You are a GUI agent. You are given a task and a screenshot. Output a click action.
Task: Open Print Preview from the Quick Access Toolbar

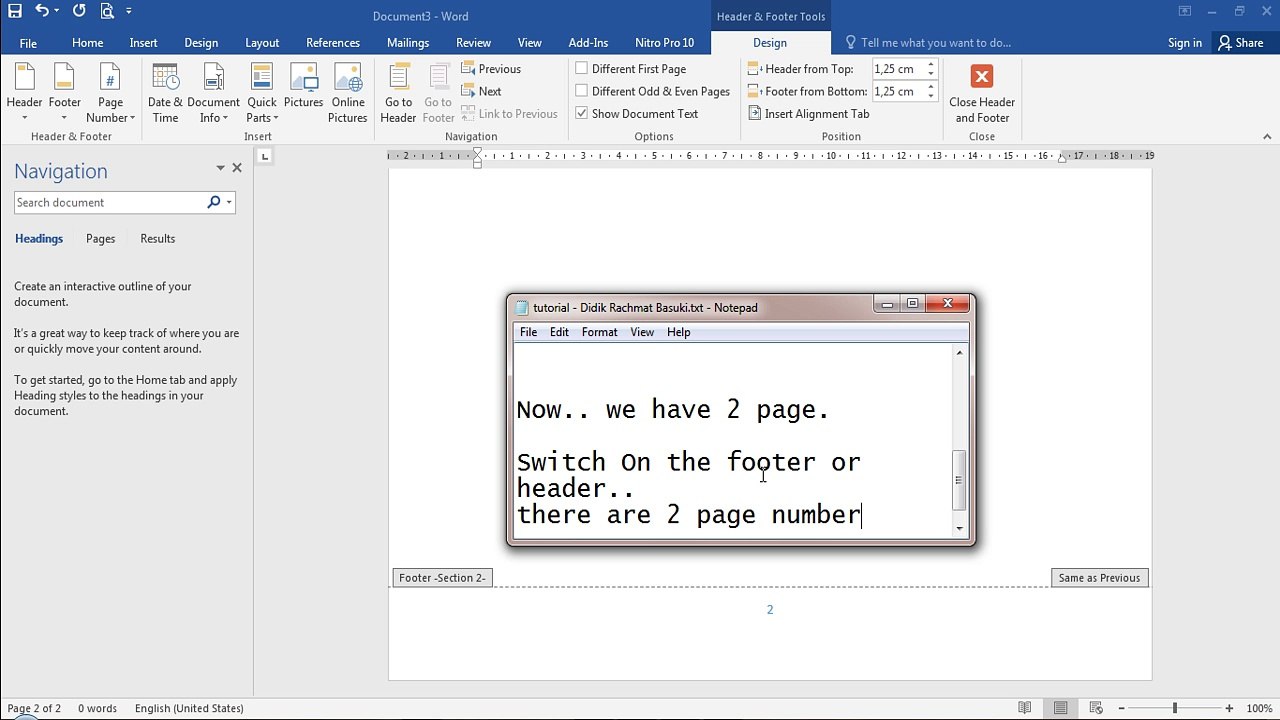(x=106, y=11)
